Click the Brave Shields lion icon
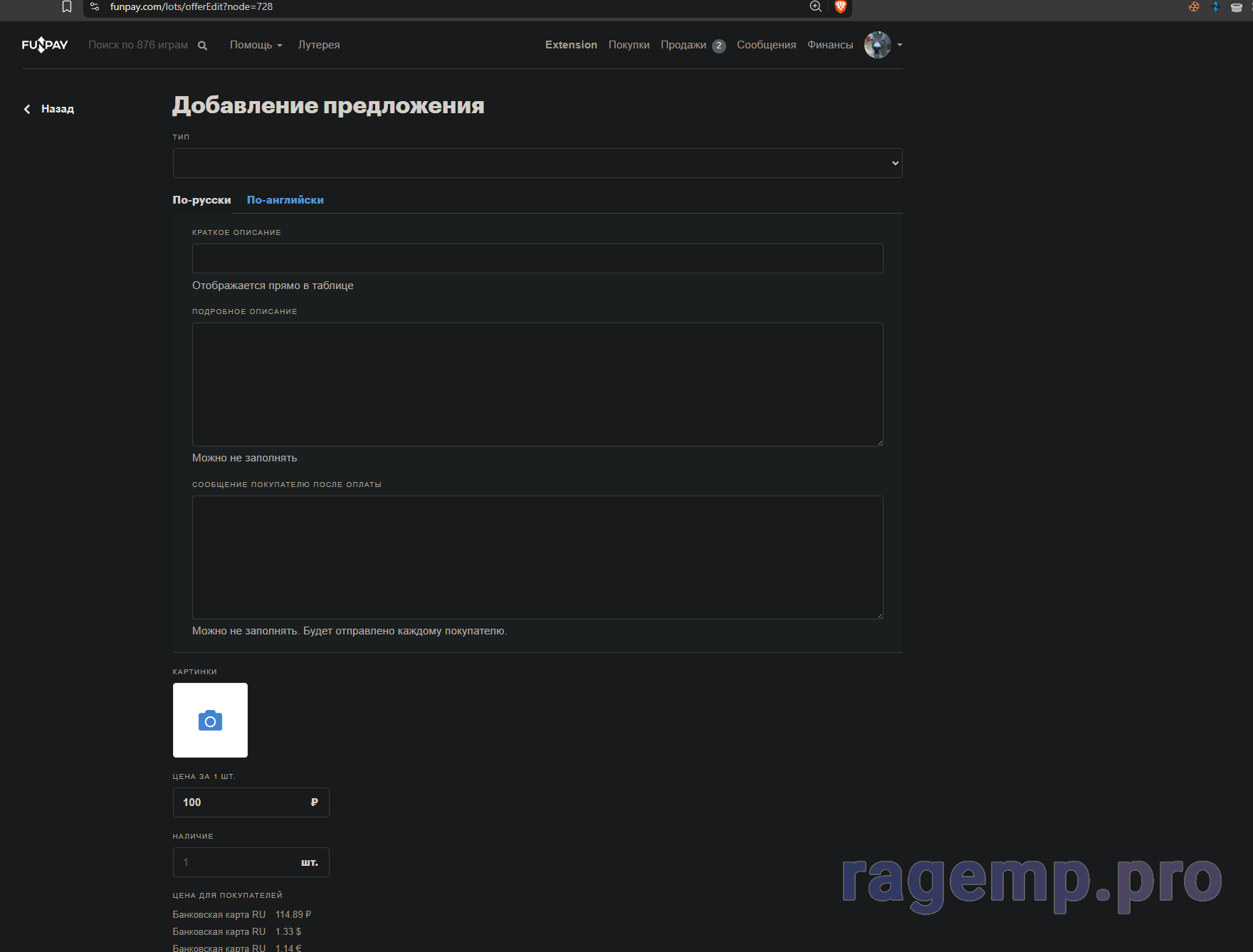The width and height of the screenshot is (1253, 952). pyautogui.click(x=840, y=7)
